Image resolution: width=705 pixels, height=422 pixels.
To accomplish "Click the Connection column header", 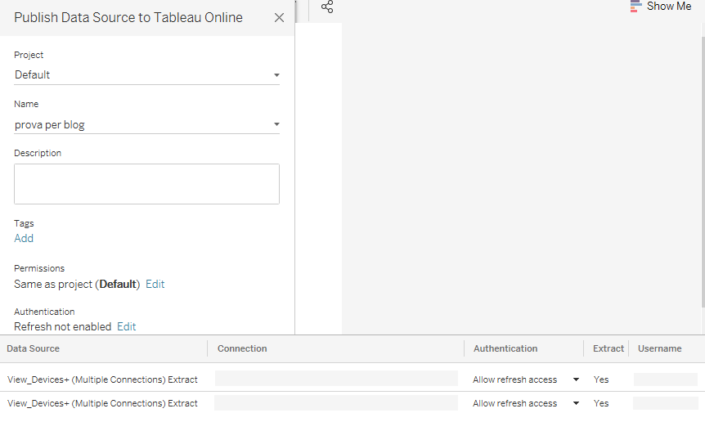I will click(x=241, y=348).
